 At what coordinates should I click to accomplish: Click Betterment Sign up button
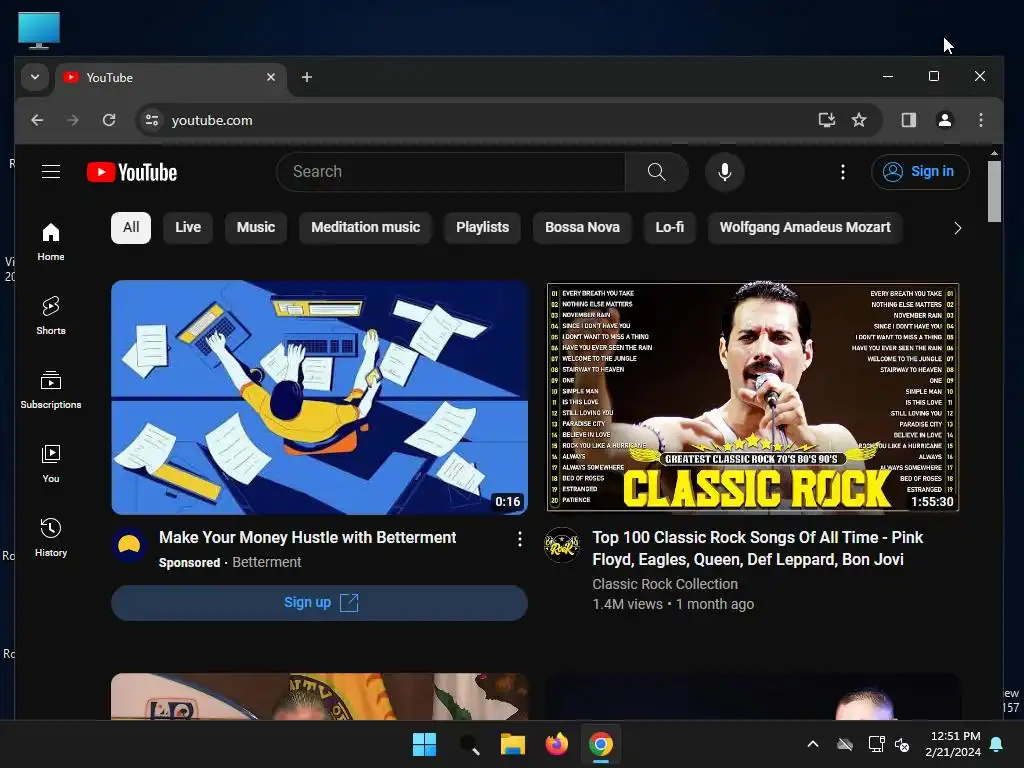pyautogui.click(x=319, y=602)
